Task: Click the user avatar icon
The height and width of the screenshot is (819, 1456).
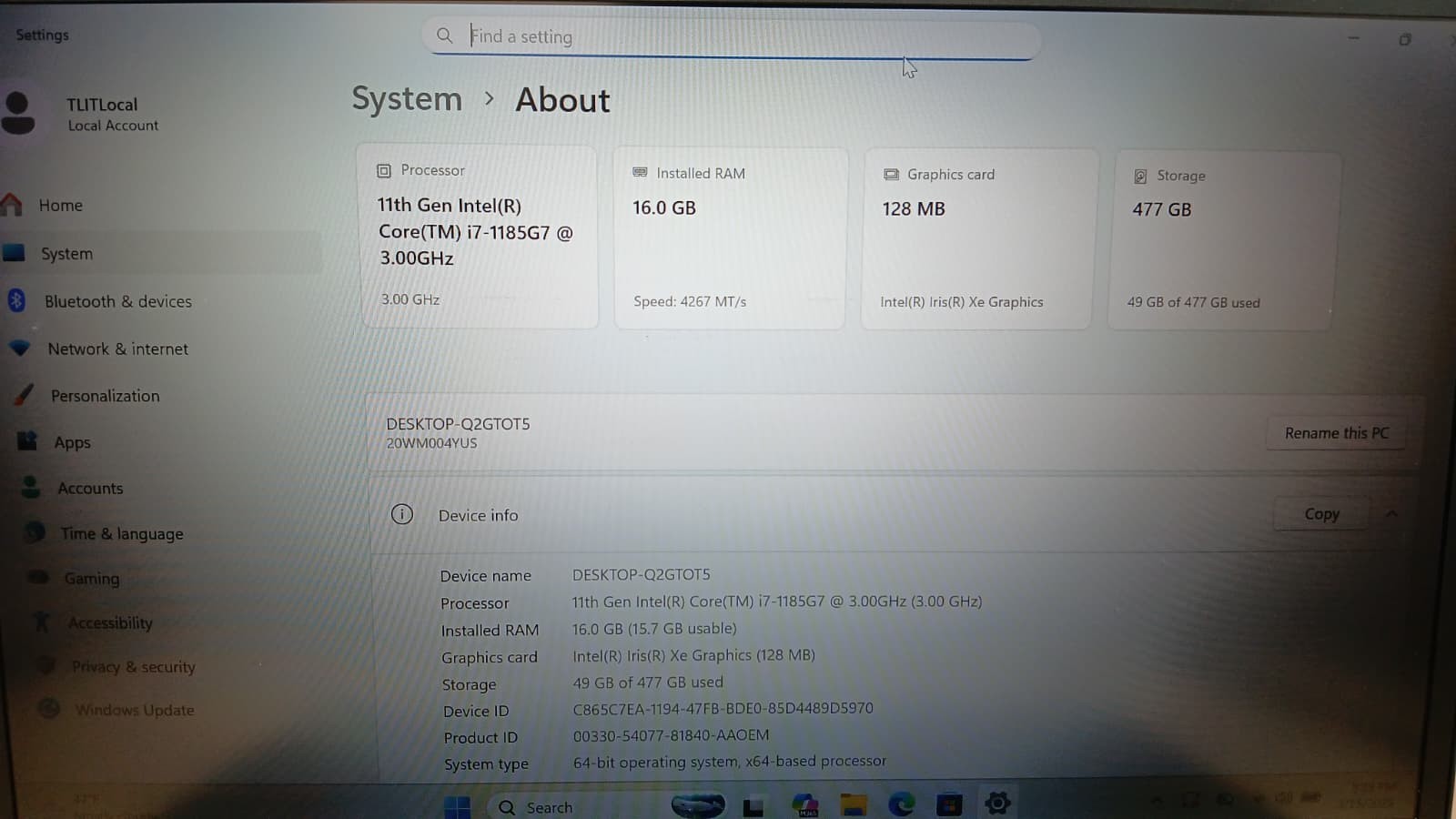Action: coord(18,113)
